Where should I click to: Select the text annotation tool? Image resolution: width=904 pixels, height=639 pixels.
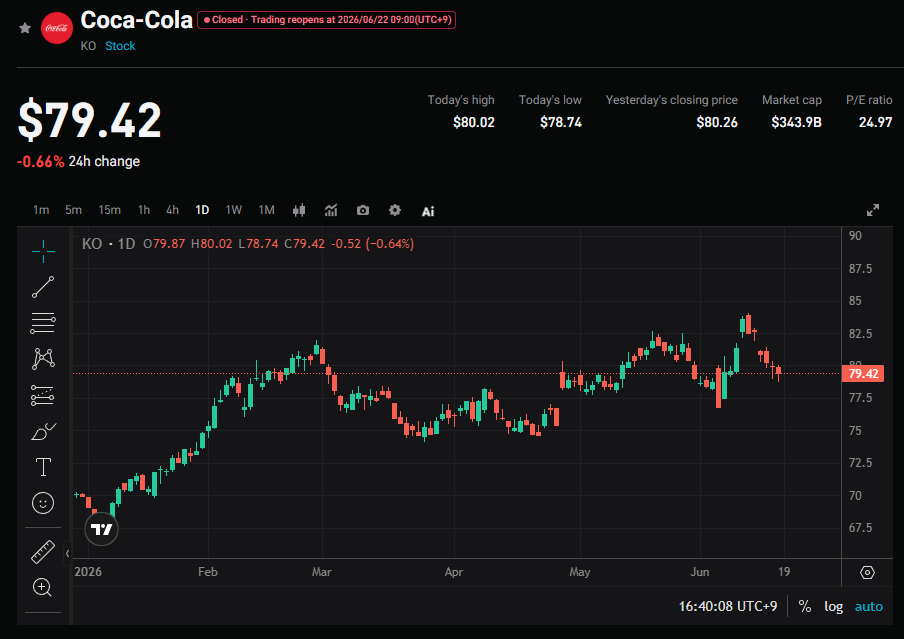point(43,467)
